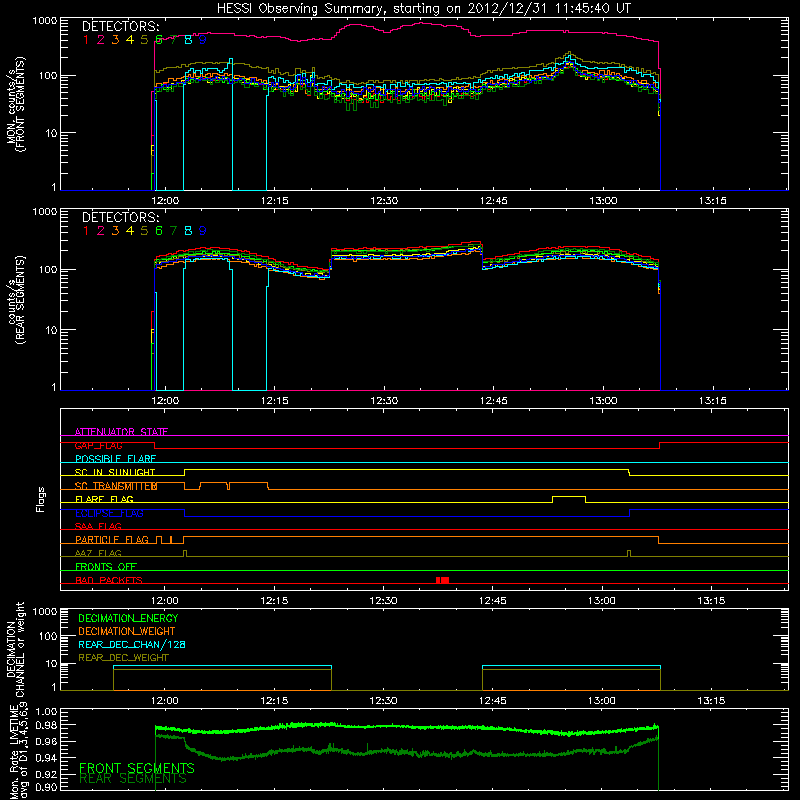Screen dimensions: 800x800
Task: Select the 12:45 tick label under the decimation plot
Action: tap(492, 701)
